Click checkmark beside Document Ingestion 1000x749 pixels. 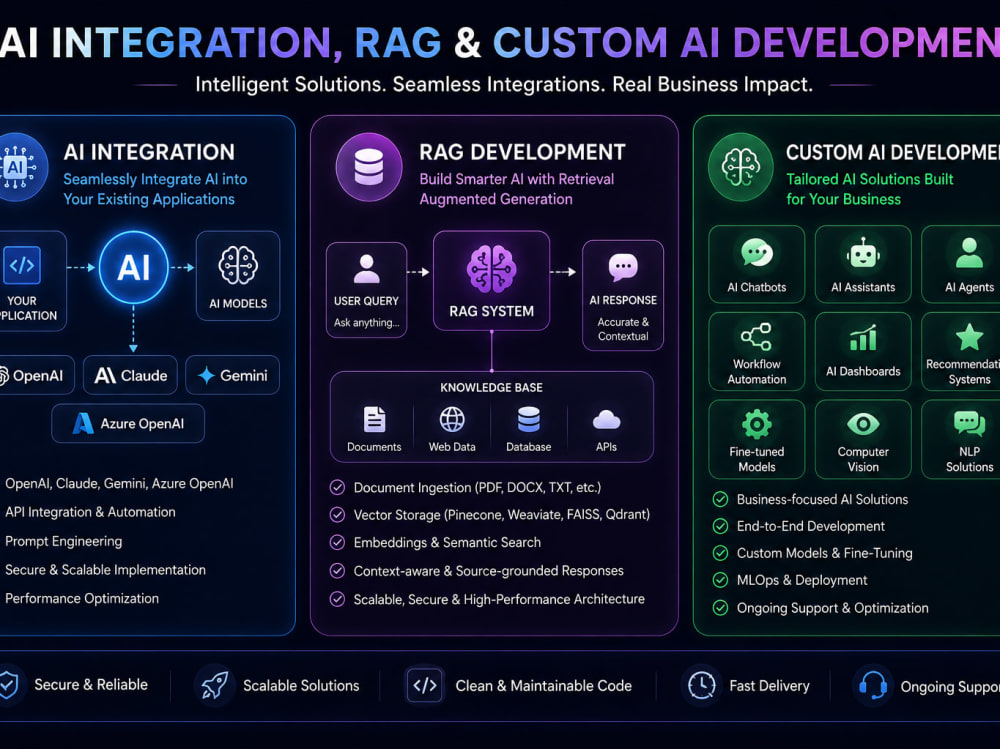click(337, 487)
